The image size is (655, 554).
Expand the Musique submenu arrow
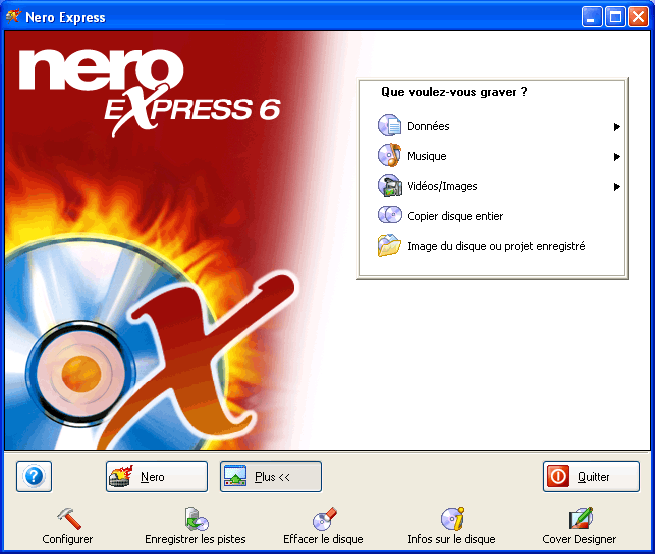(x=617, y=157)
